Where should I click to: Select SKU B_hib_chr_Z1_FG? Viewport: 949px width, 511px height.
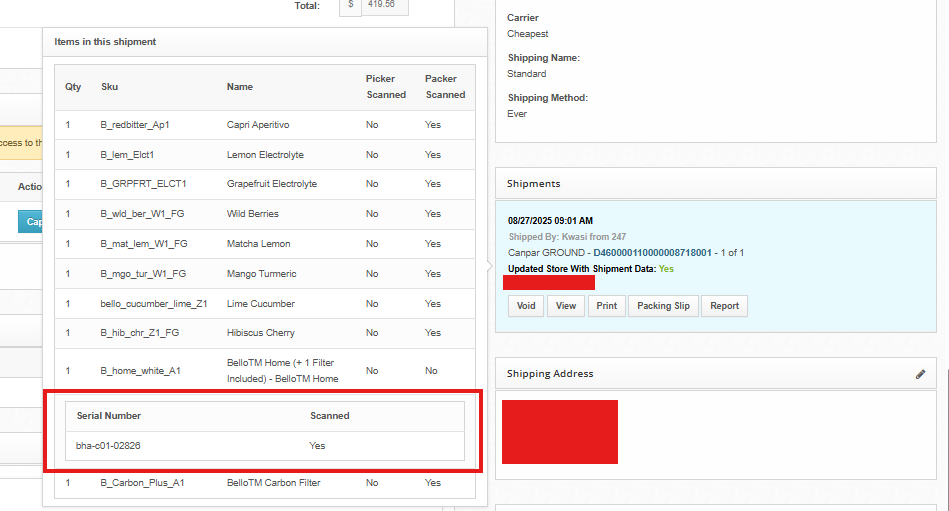pos(140,332)
